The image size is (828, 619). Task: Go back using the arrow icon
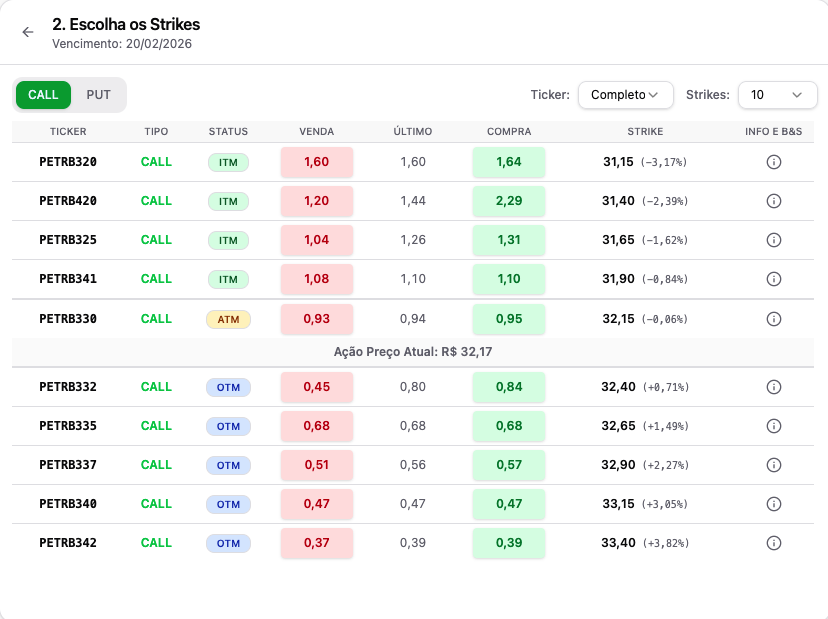(28, 32)
